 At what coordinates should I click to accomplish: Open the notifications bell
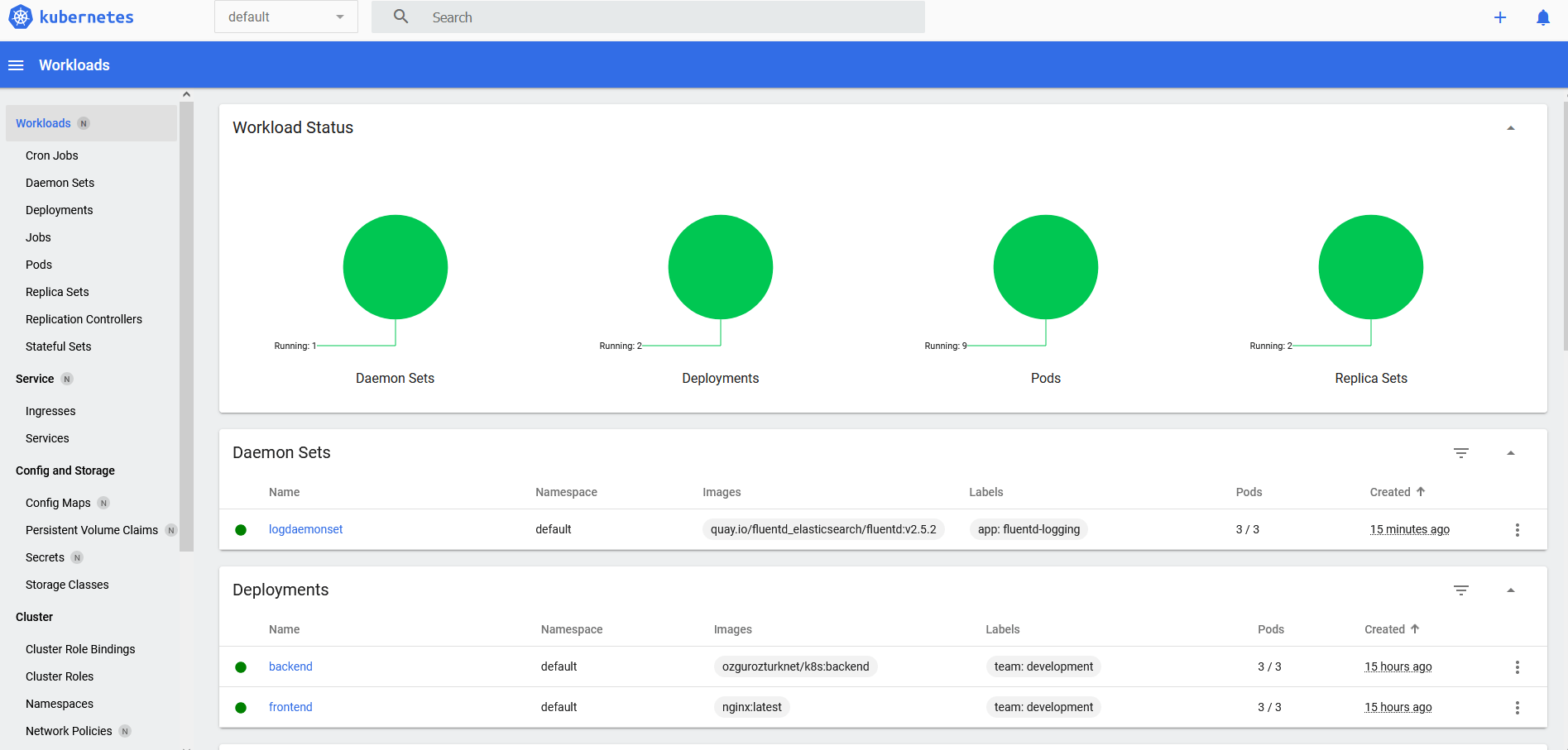1542,17
